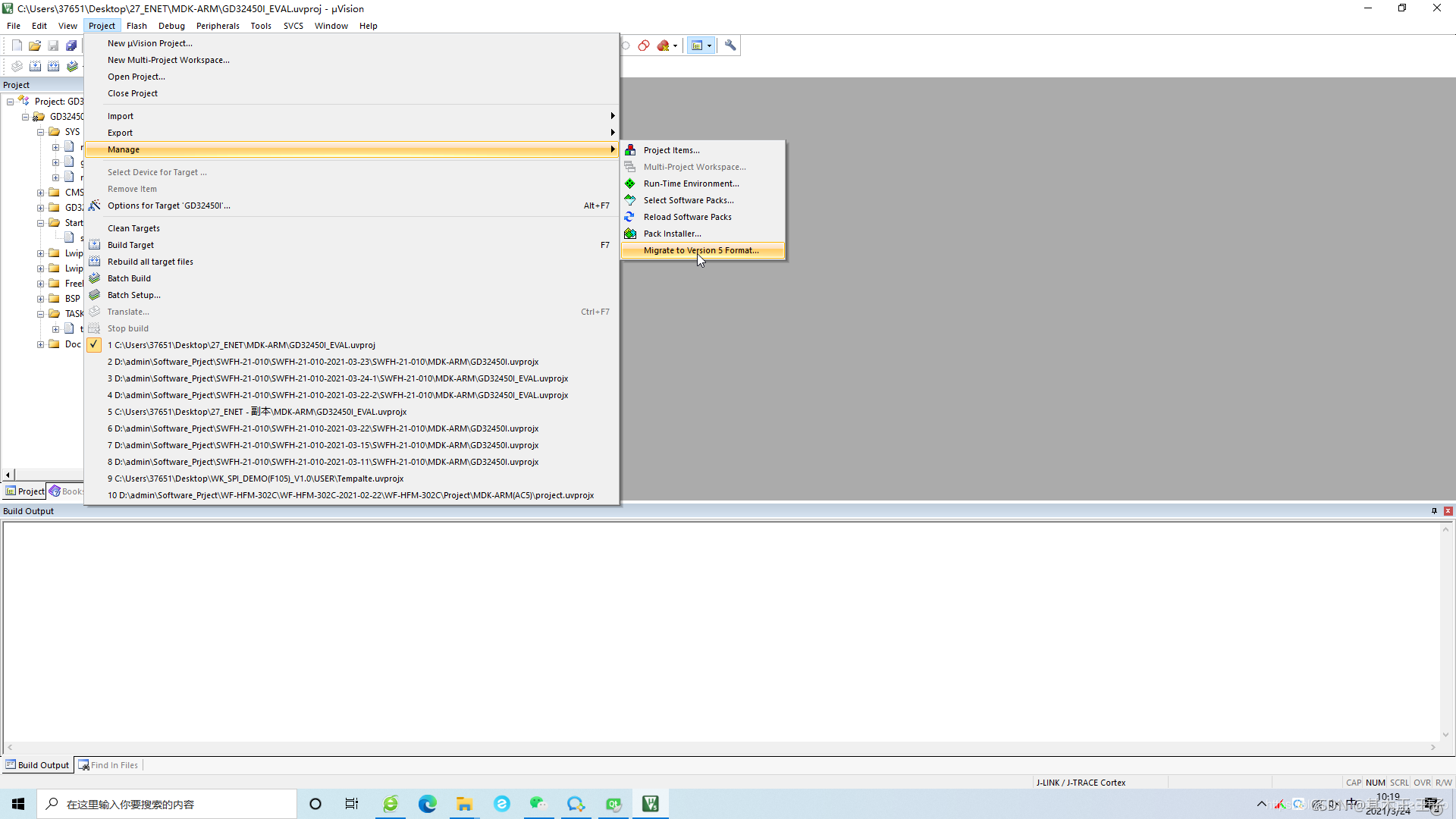Click the Project Items icon in submenu
The image size is (1456, 819).
point(630,150)
